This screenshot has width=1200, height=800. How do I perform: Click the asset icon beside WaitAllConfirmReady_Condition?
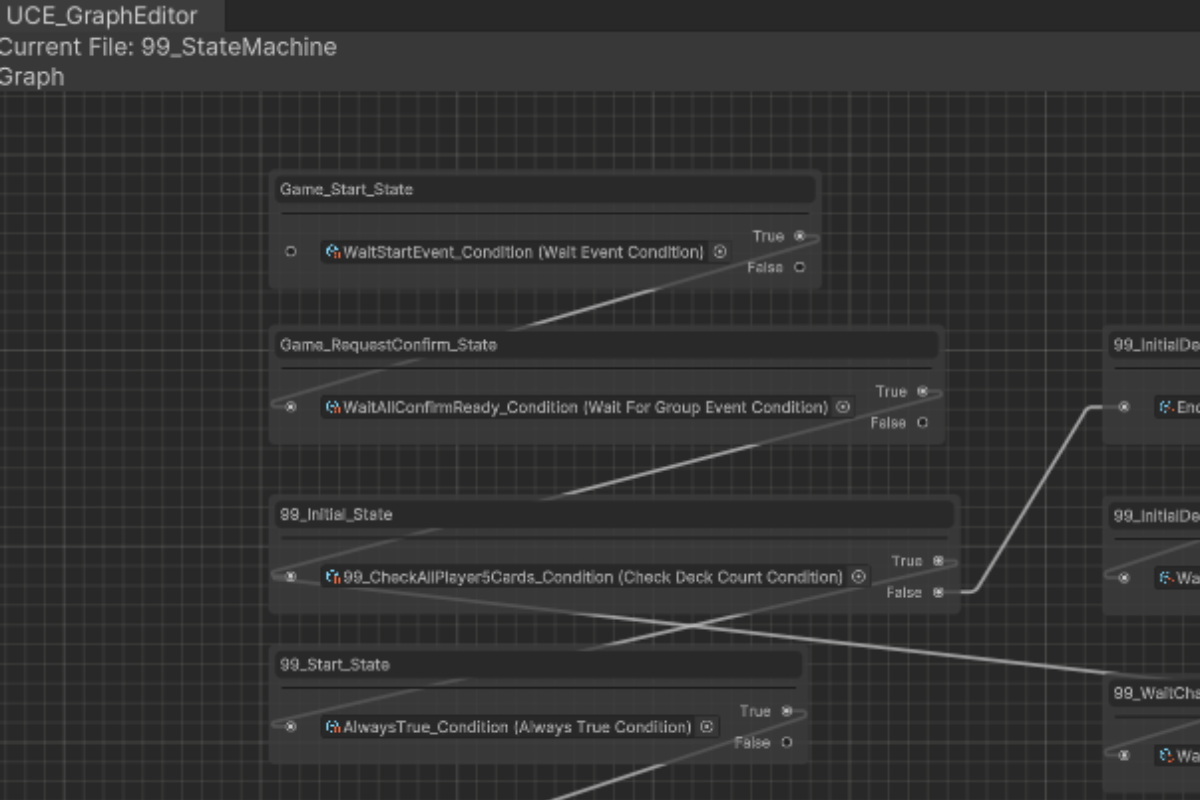click(x=333, y=407)
